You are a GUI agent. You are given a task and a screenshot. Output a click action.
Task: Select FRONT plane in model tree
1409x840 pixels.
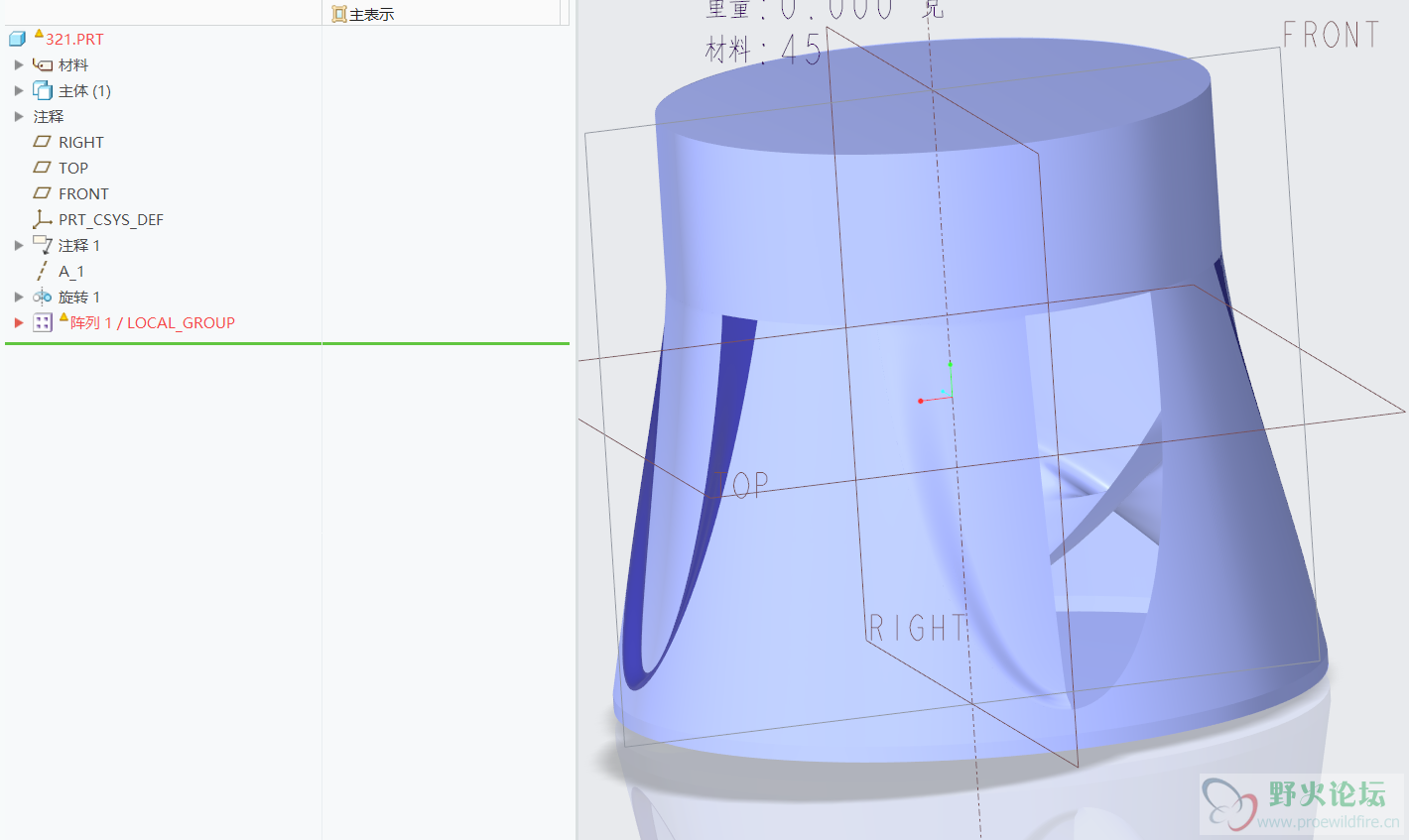(83, 194)
